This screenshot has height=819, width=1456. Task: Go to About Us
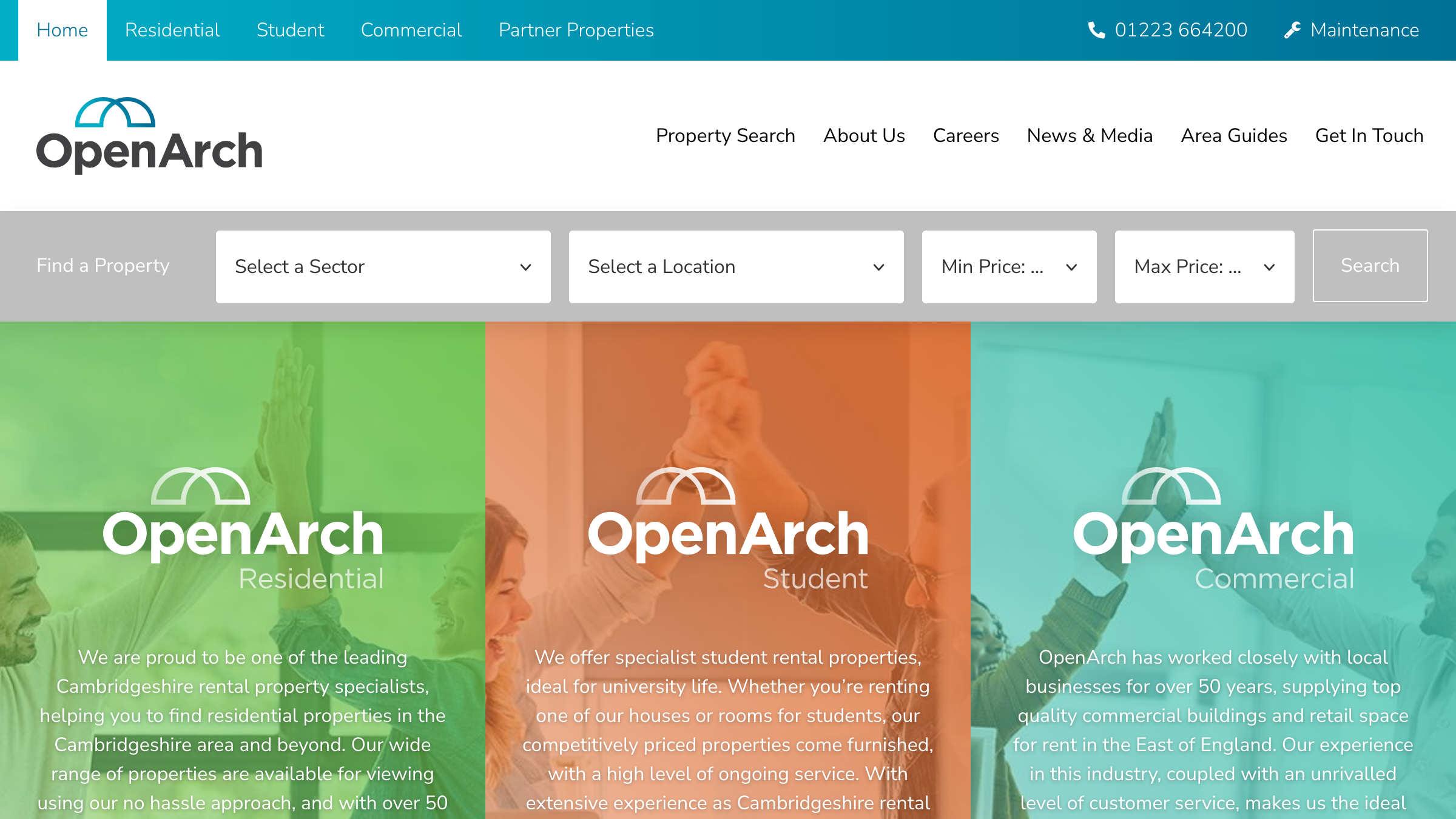click(864, 135)
